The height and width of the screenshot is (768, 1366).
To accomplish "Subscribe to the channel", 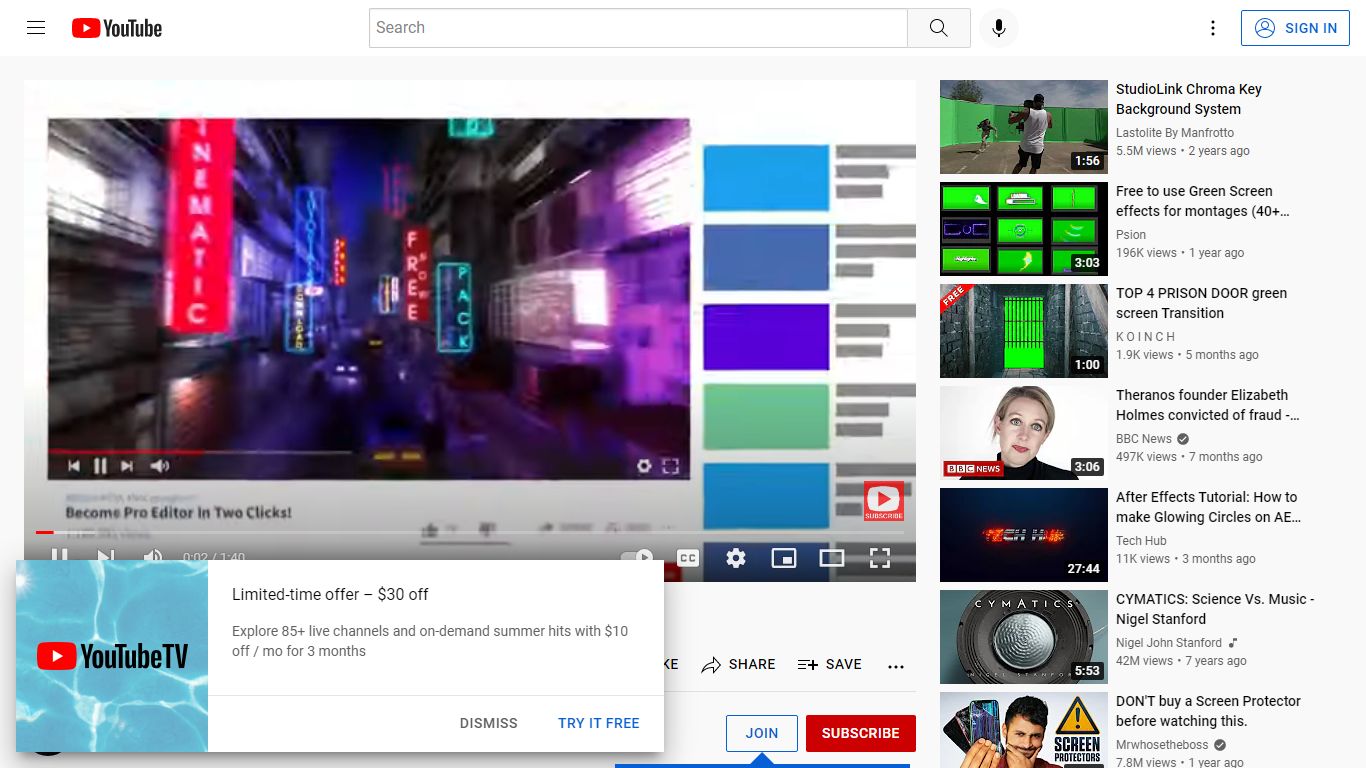I will [861, 733].
